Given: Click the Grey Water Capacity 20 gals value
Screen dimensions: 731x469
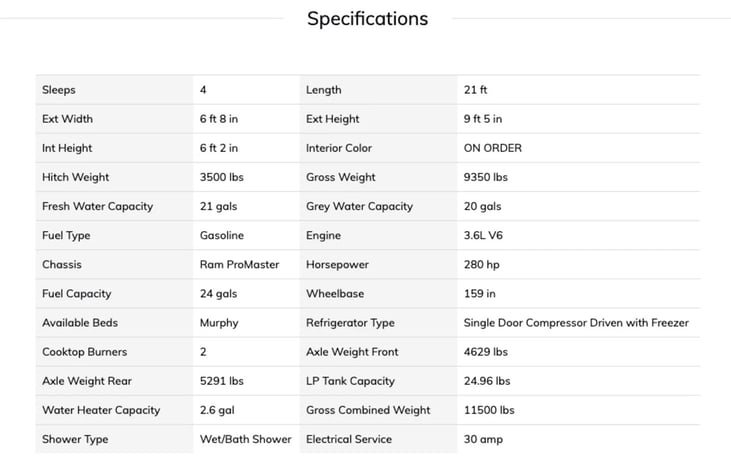Looking at the screenshot, I should pos(483,206).
